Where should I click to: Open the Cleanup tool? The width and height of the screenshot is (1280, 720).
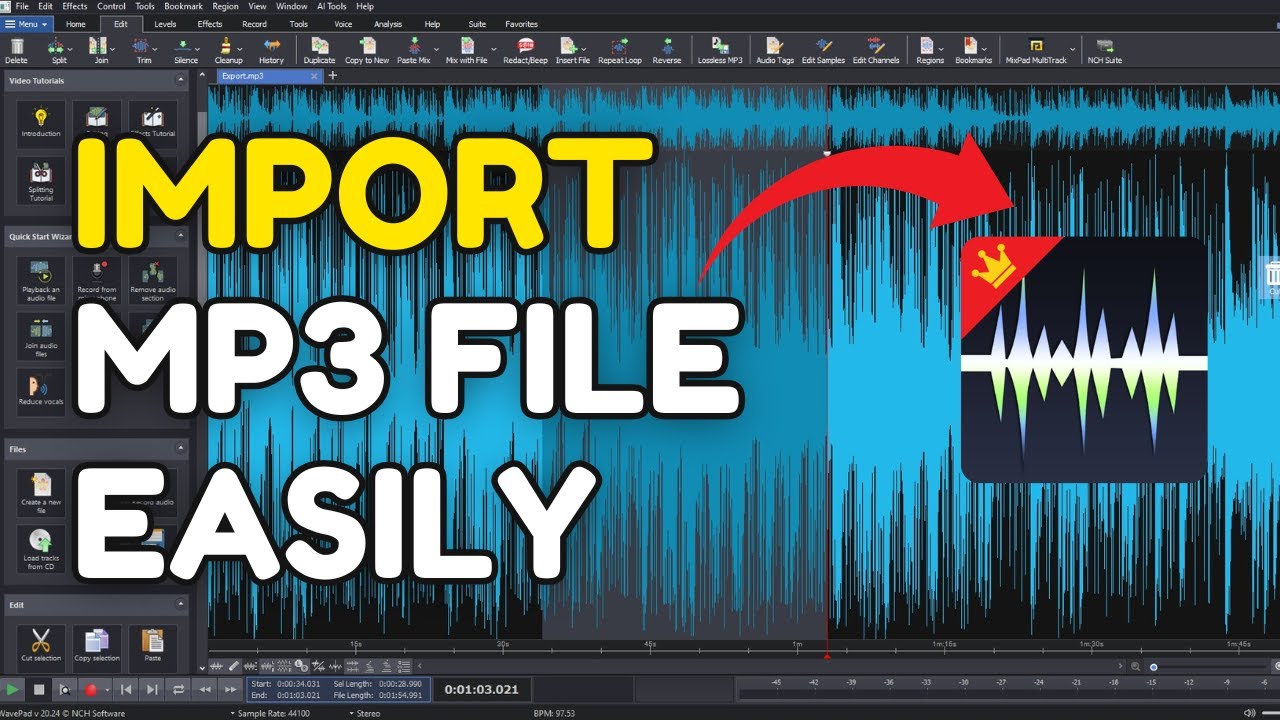(228, 50)
